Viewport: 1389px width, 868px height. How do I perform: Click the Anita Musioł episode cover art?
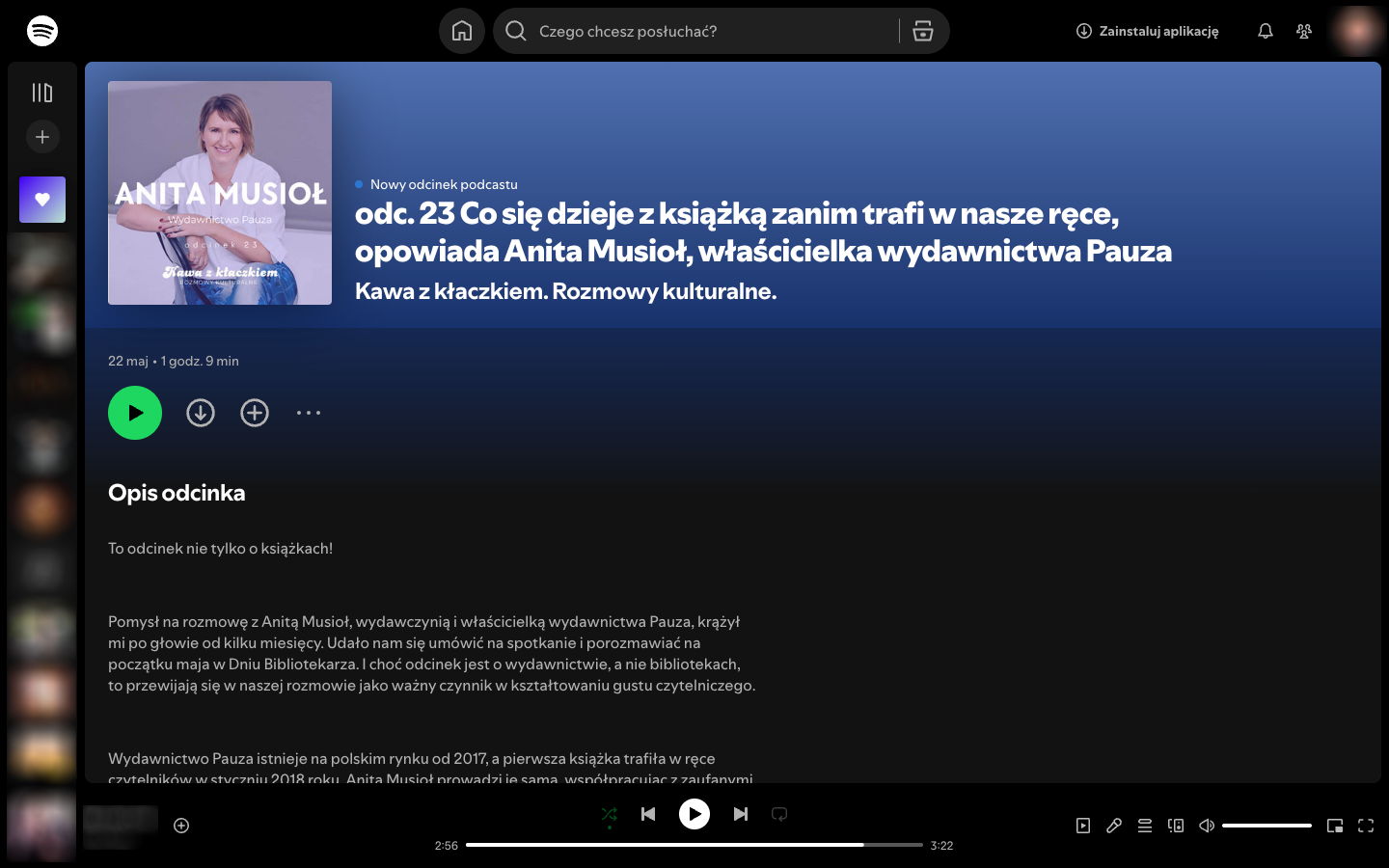click(x=220, y=193)
